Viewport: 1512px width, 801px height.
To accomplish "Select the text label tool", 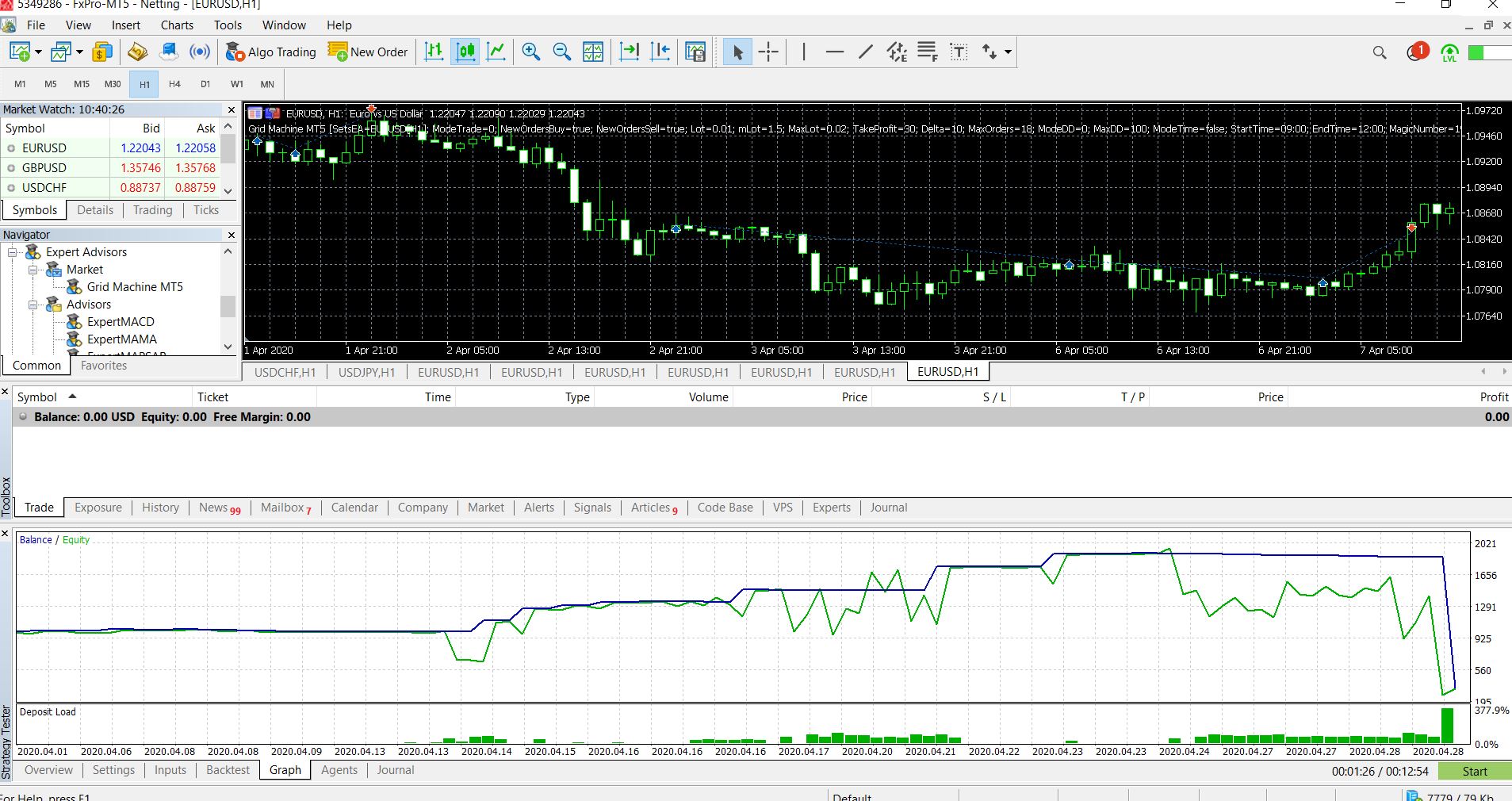I will click(x=959, y=52).
